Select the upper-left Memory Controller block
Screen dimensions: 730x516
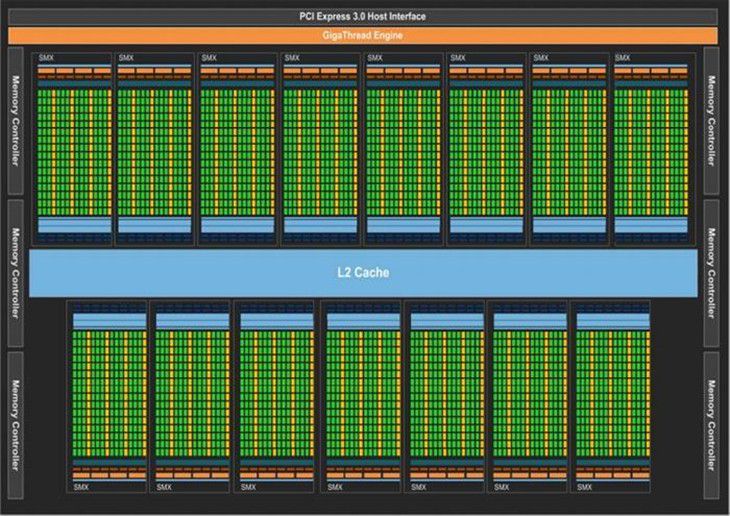[15, 121]
